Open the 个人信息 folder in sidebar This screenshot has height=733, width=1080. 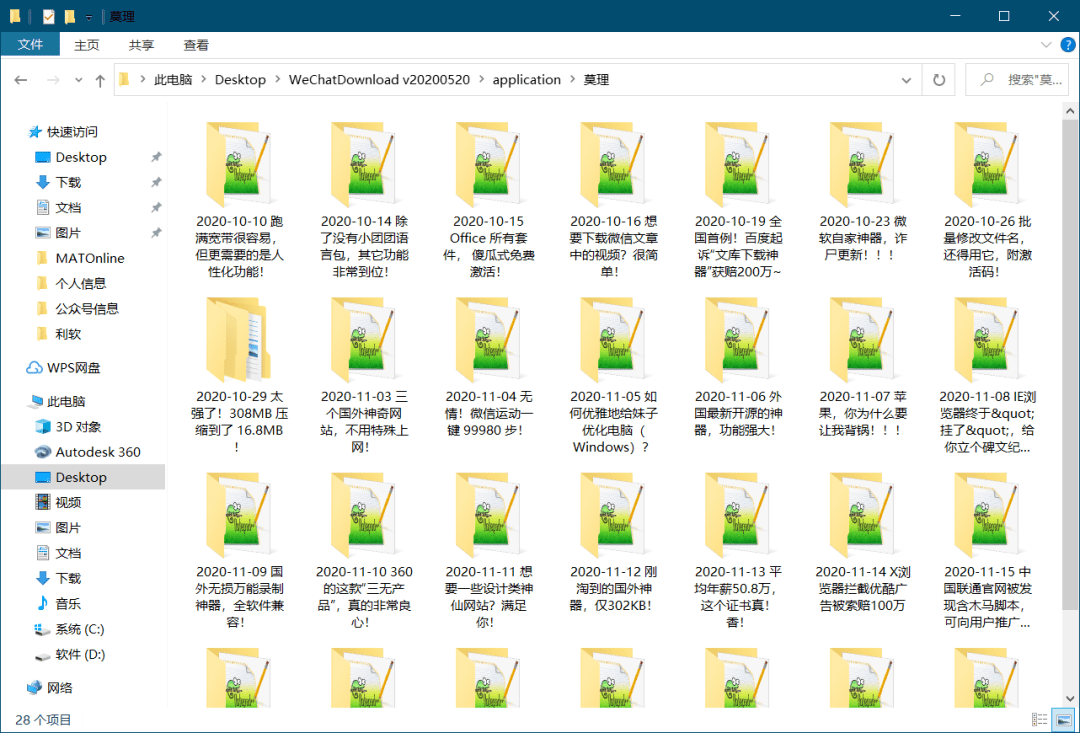(x=81, y=283)
